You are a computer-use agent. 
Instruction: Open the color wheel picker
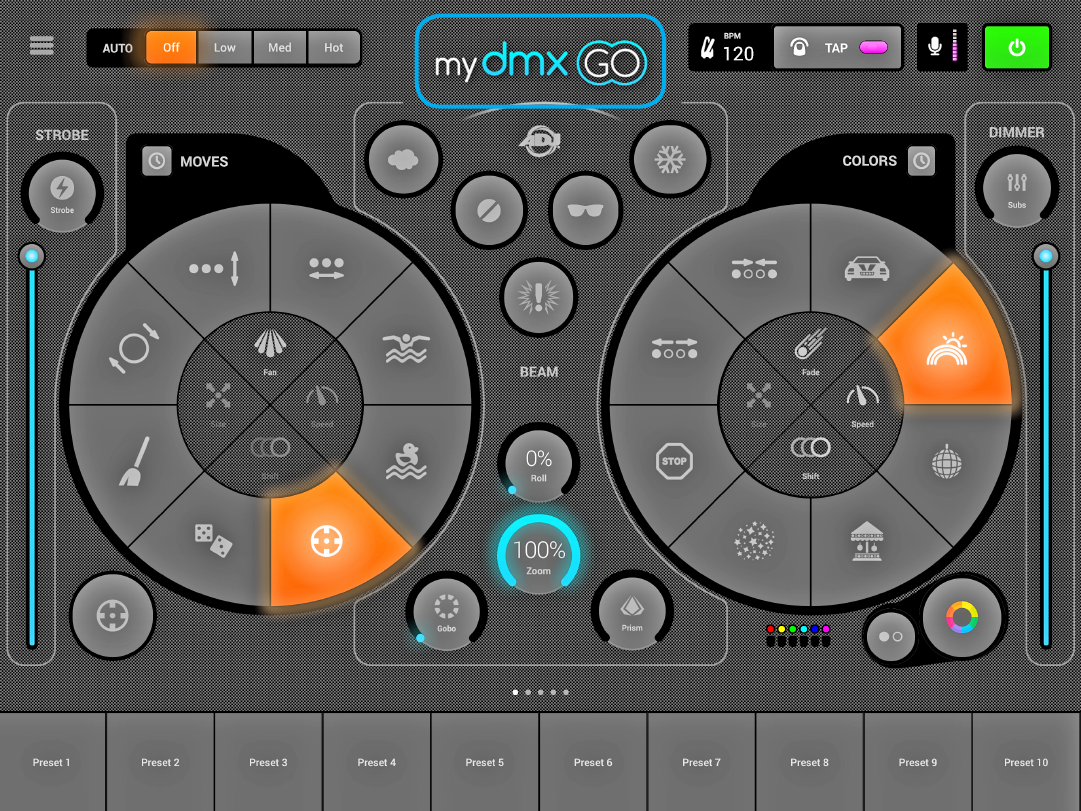point(962,617)
